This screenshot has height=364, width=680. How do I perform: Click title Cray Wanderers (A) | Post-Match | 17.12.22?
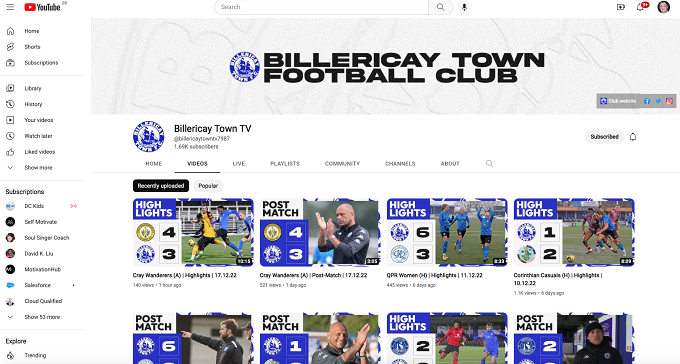[x=314, y=275]
